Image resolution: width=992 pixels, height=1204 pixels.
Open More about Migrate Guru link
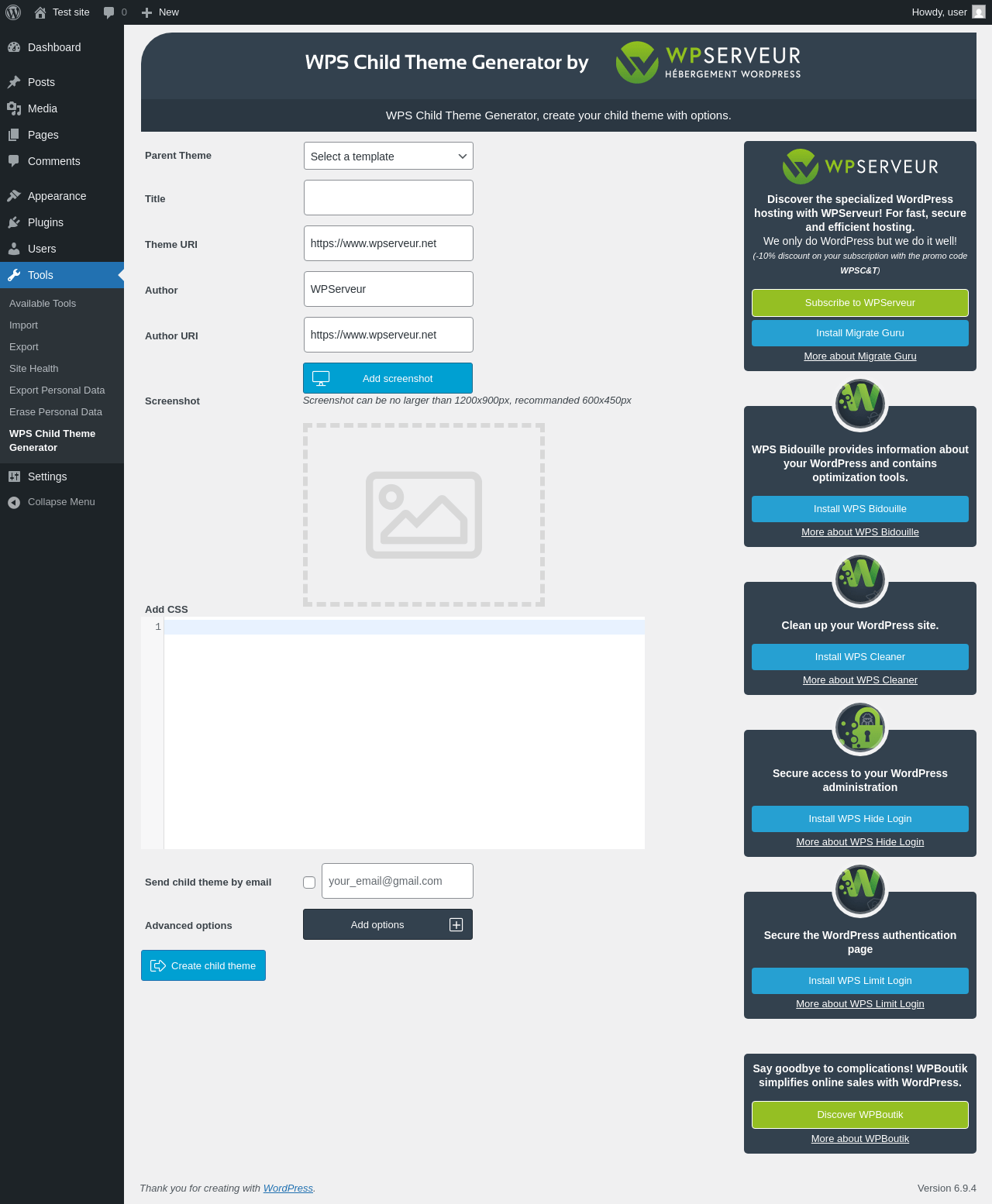(x=860, y=356)
